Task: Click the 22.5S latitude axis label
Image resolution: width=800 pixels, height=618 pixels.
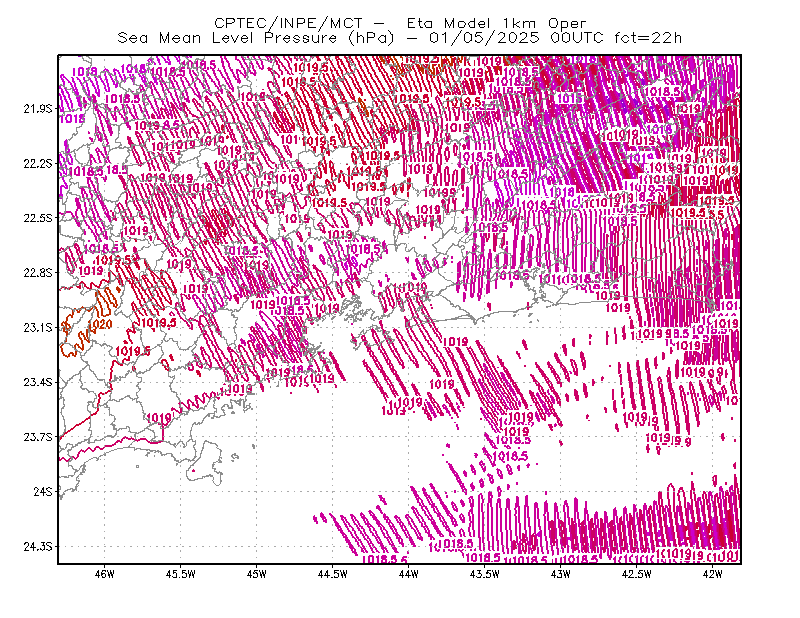Action: point(38,218)
